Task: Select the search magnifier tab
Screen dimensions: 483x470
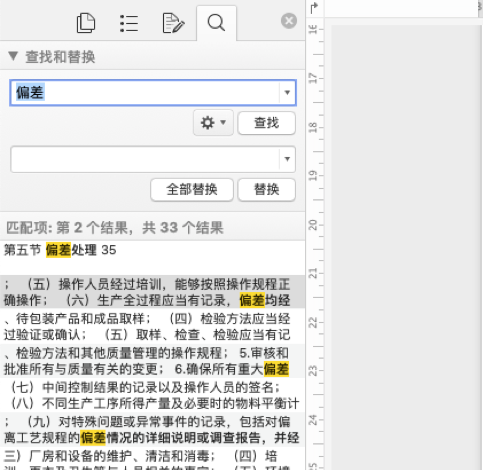Action: point(216,23)
